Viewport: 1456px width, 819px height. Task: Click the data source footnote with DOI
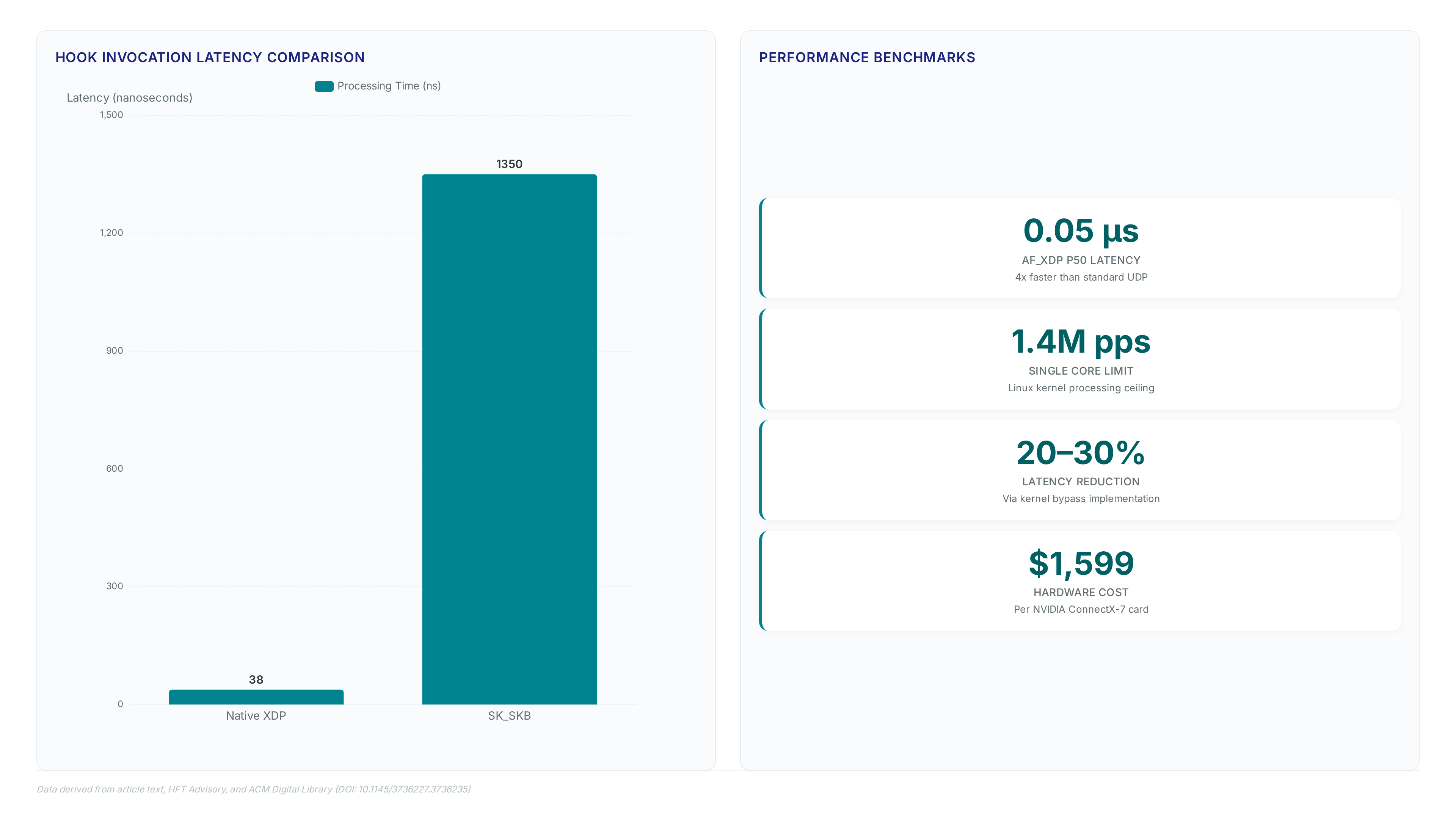point(254,789)
